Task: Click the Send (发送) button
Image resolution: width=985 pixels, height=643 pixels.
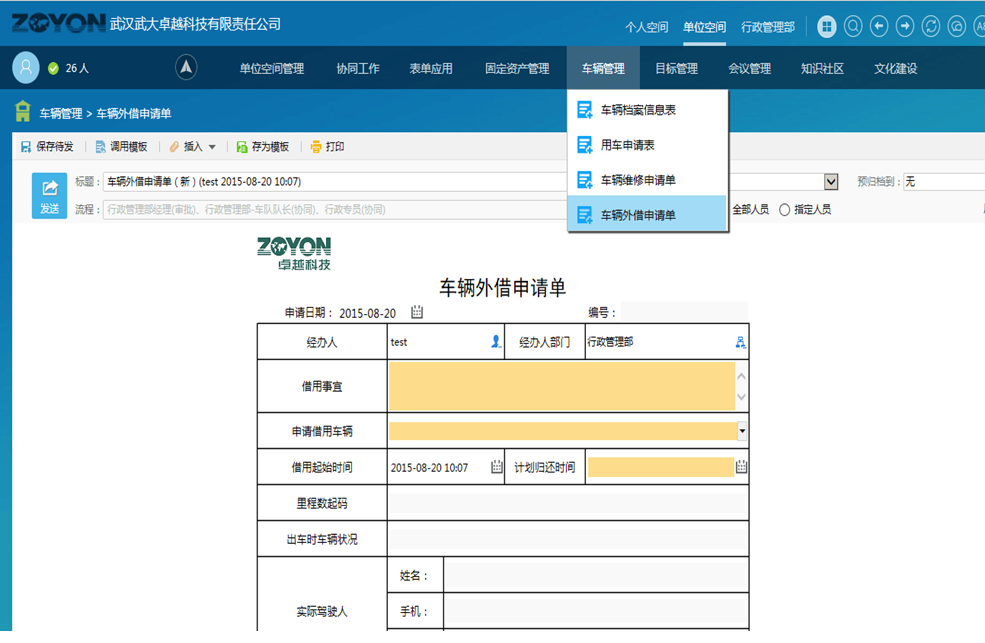Action: [49, 195]
